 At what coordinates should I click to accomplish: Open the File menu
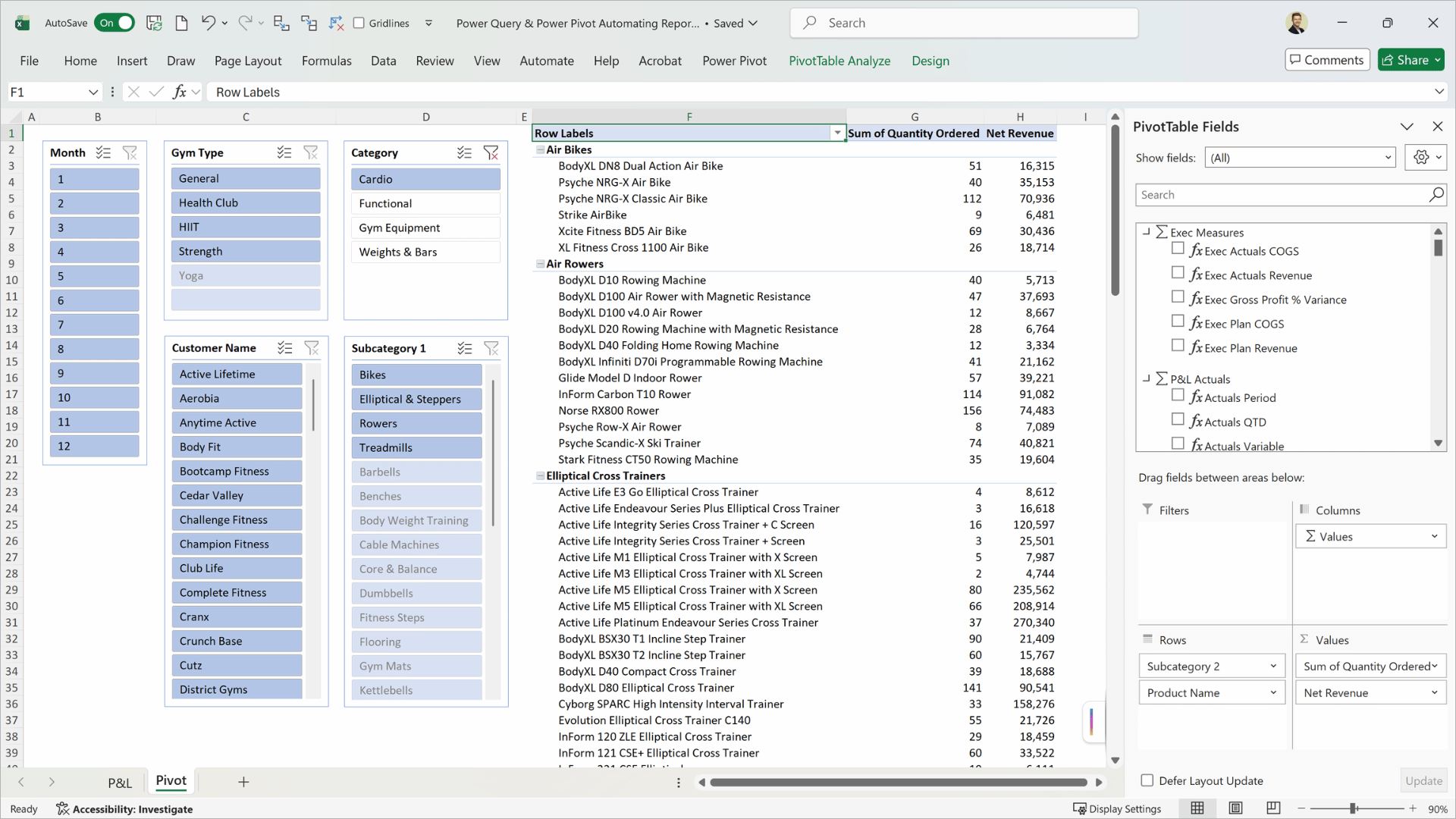(x=30, y=61)
